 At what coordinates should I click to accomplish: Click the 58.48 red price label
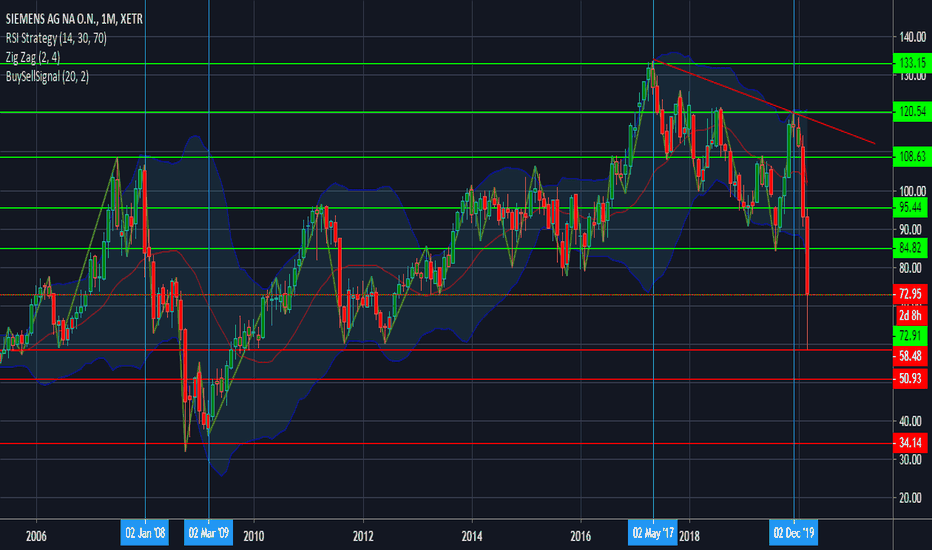[910, 356]
